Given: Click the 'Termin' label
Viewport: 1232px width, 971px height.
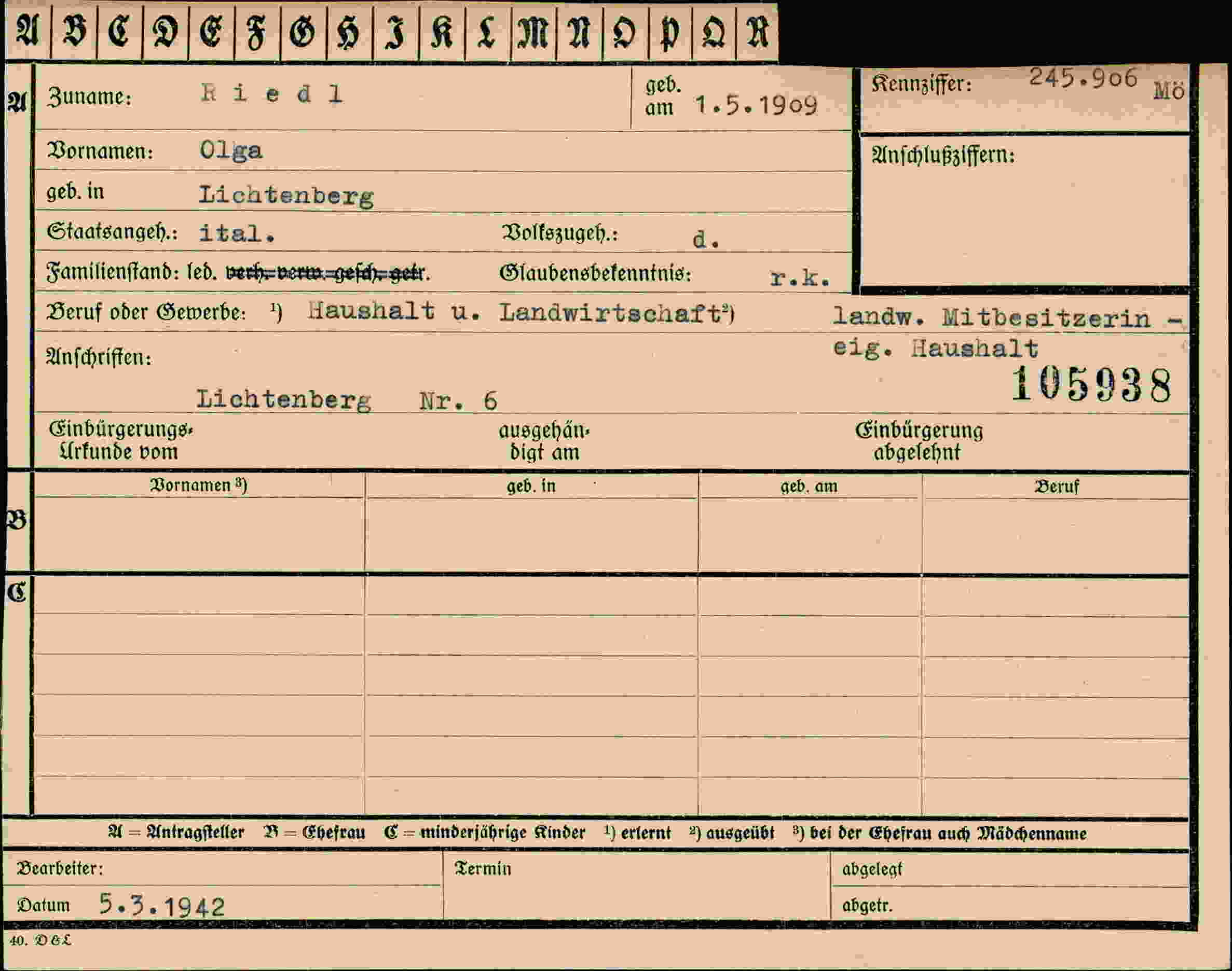Looking at the screenshot, I should coord(482,869).
